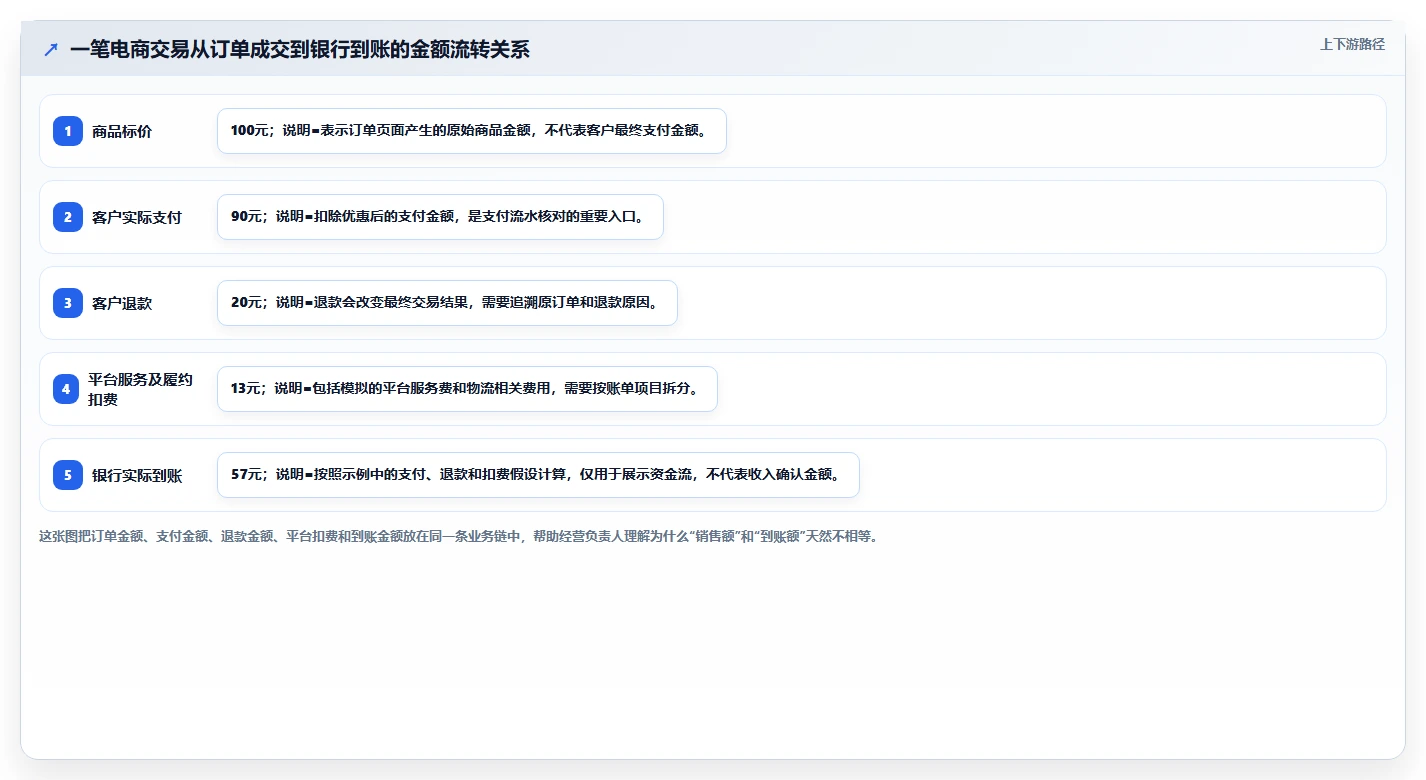Click the step 4 number badge

tap(66, 389)
